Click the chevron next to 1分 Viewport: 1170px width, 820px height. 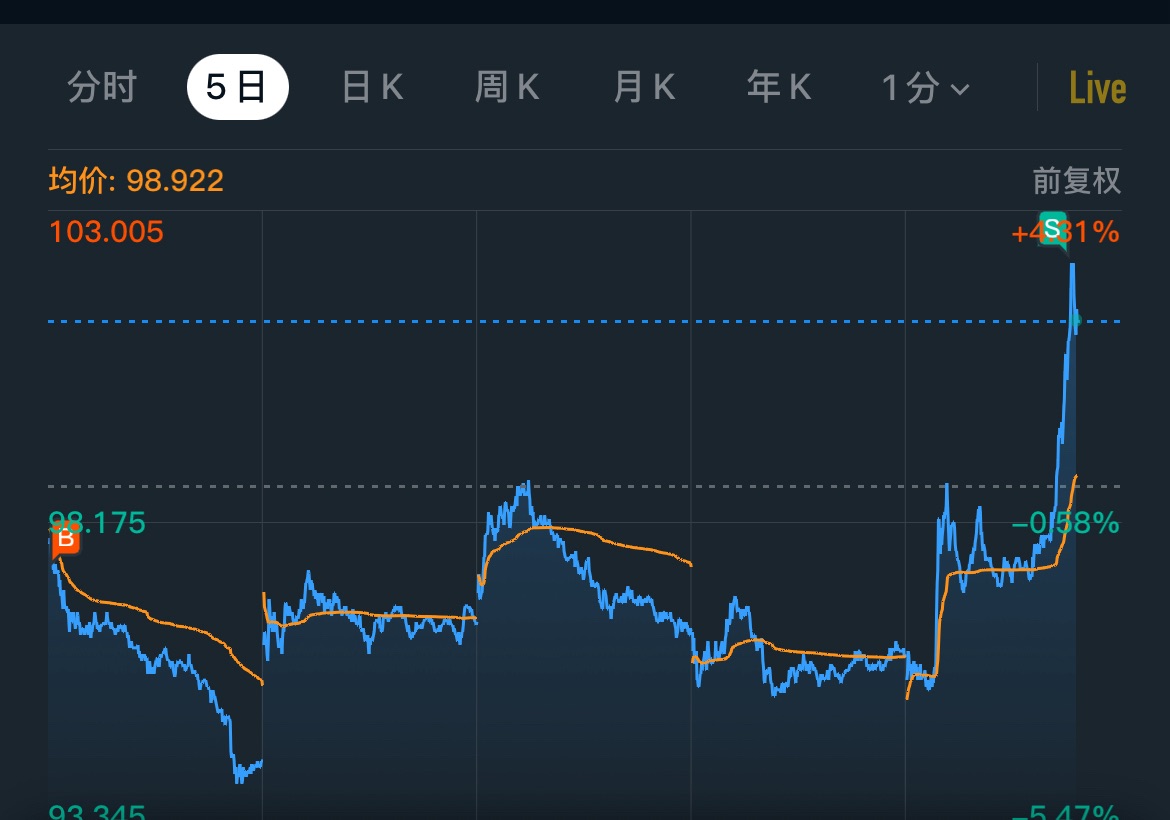(960, 90)
